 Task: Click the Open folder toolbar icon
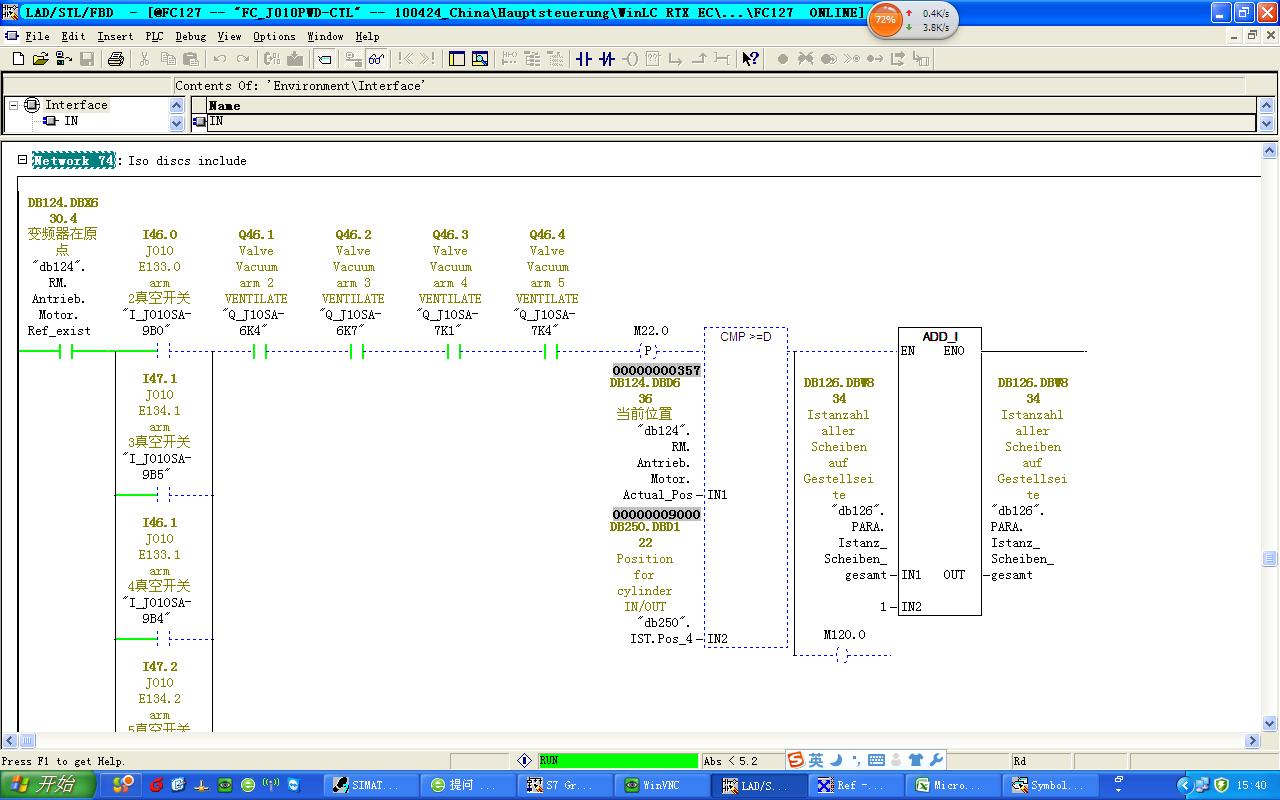(x=41, y=59)
